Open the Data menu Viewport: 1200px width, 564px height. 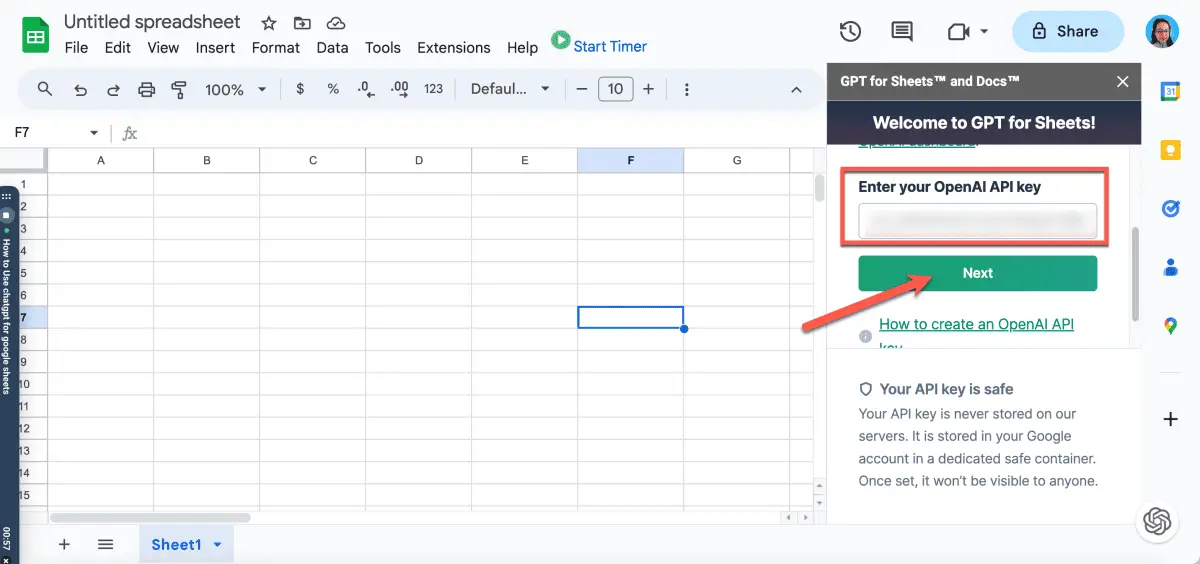tap(332, 47)
